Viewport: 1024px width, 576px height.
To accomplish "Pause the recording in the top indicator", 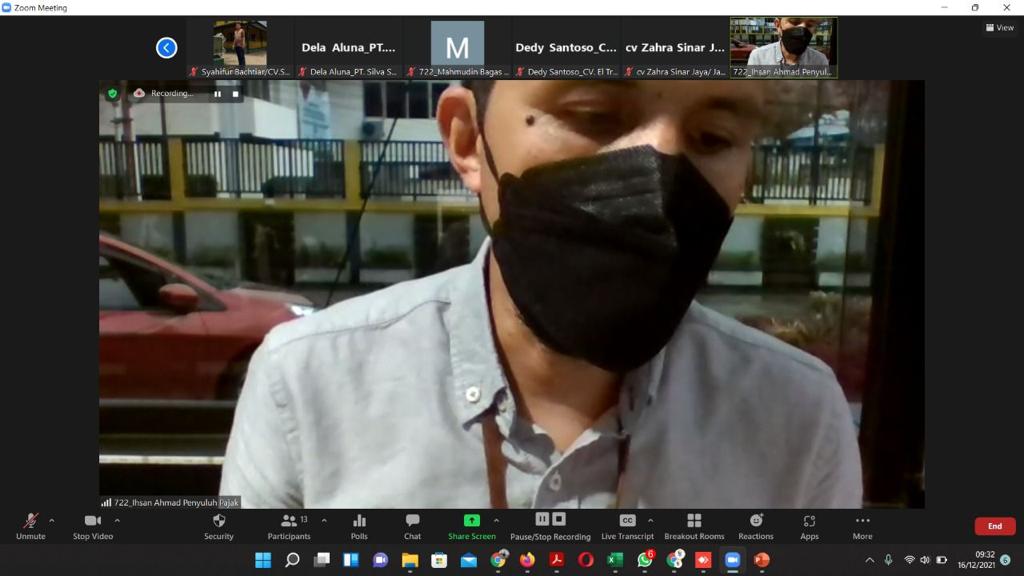I will coord(217,94).
